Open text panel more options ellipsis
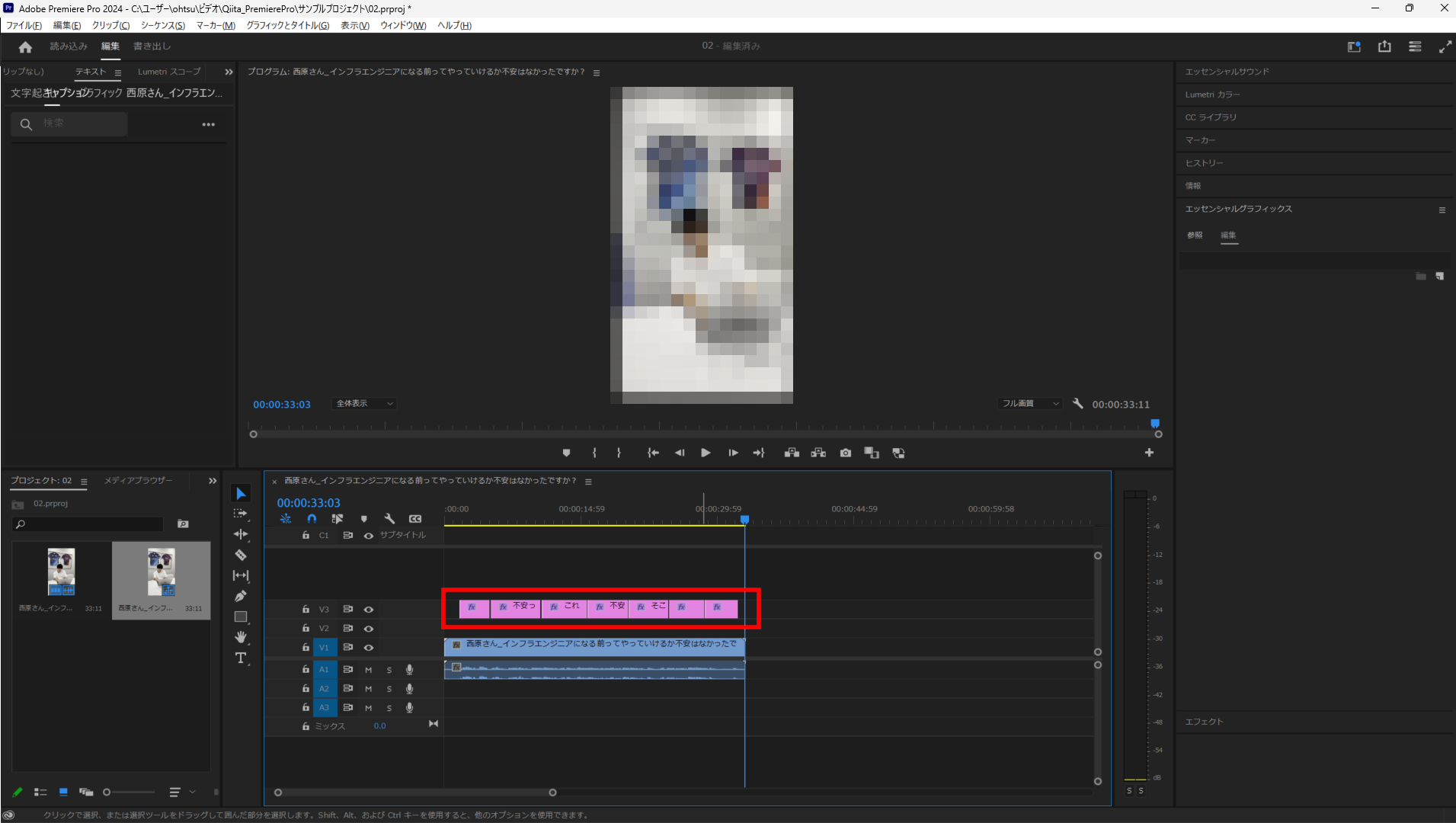The image size is (1456, 823). click(209, 124)
